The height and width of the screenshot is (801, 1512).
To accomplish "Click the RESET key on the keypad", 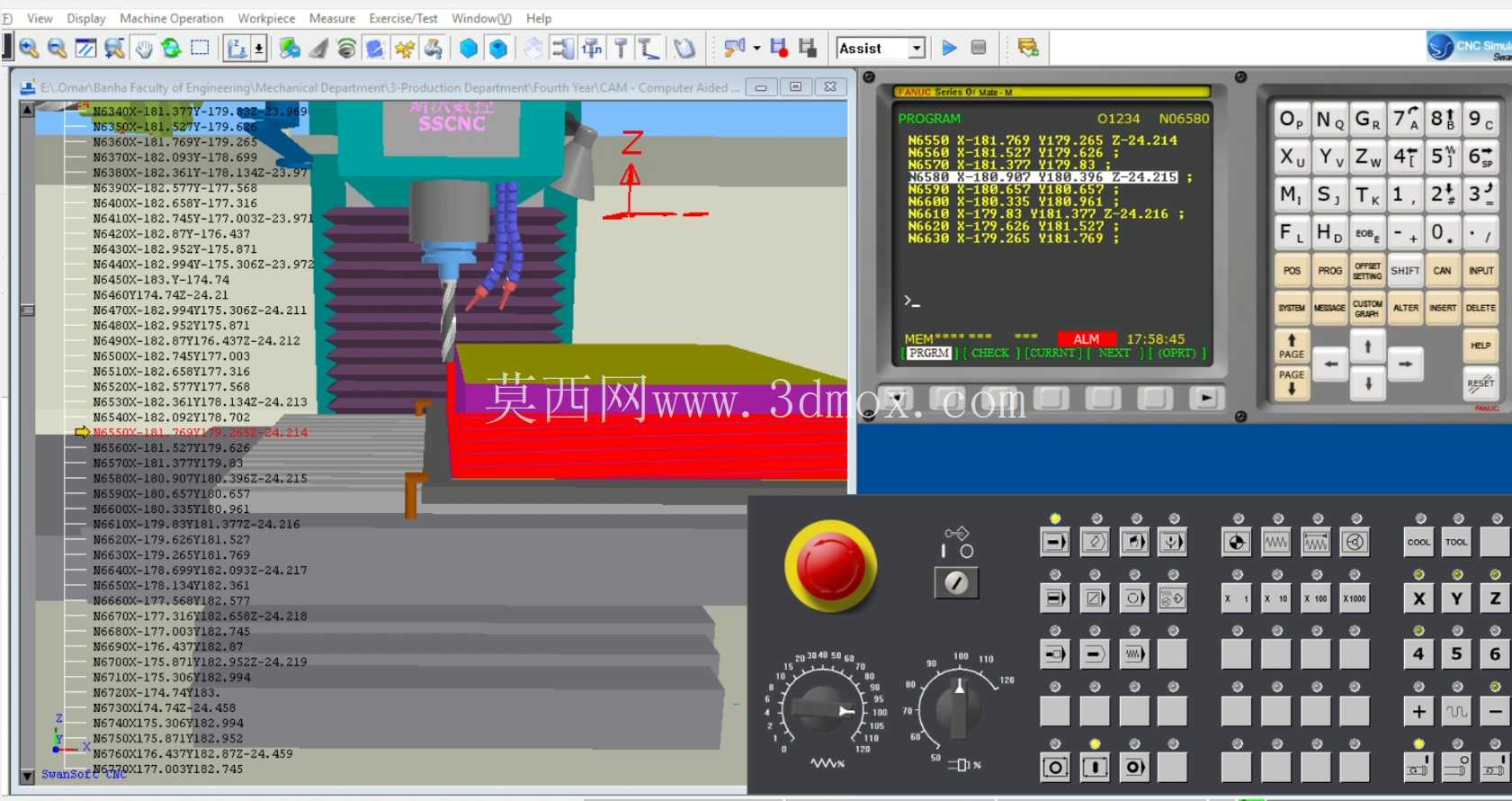I will click(x=1481, y=382).
